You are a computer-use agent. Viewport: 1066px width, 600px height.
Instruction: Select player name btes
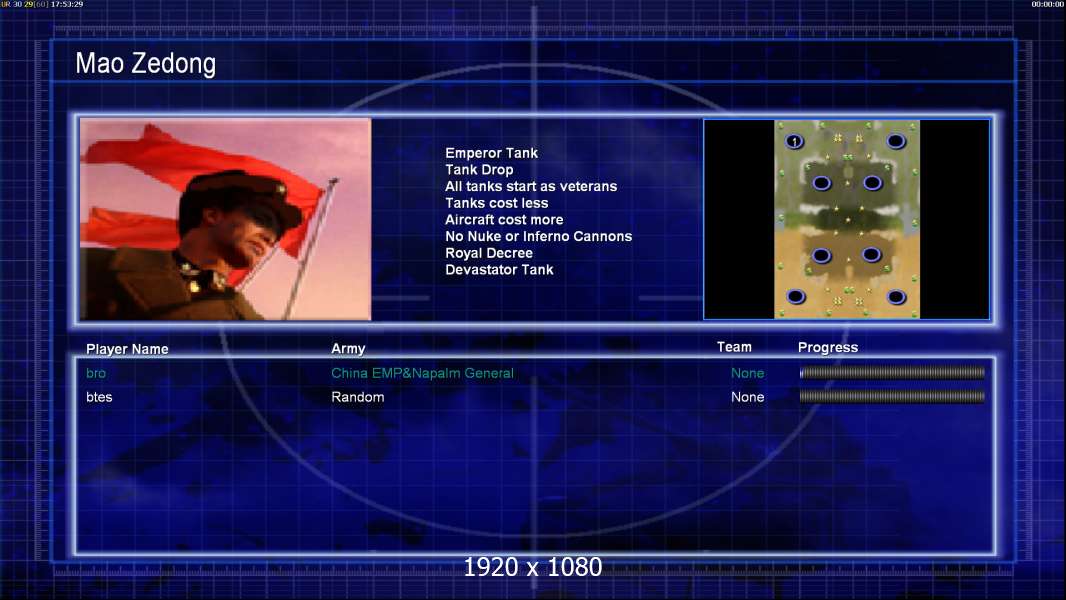[99, 397]
